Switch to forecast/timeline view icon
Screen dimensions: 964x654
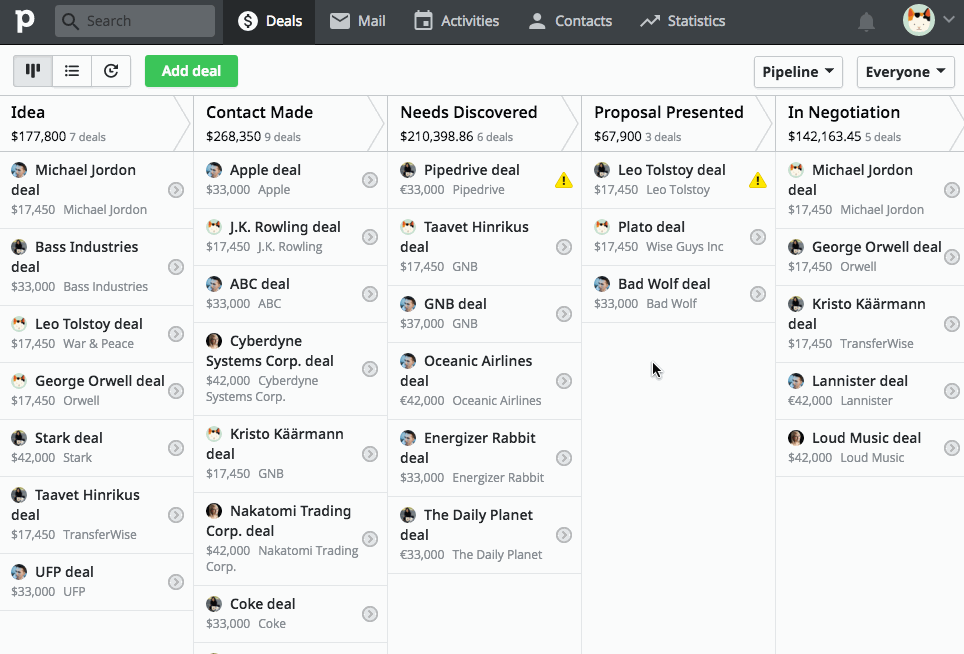[111, 71]
